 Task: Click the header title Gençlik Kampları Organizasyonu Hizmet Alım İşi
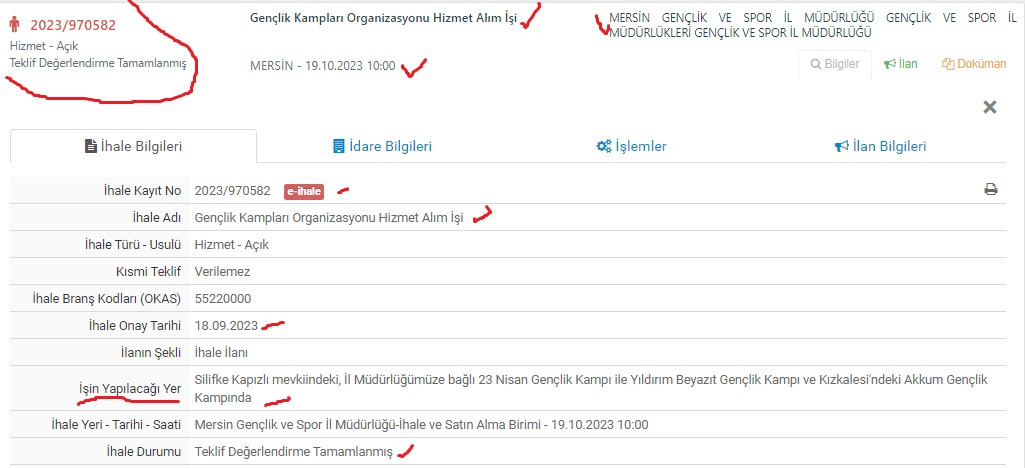383,18
